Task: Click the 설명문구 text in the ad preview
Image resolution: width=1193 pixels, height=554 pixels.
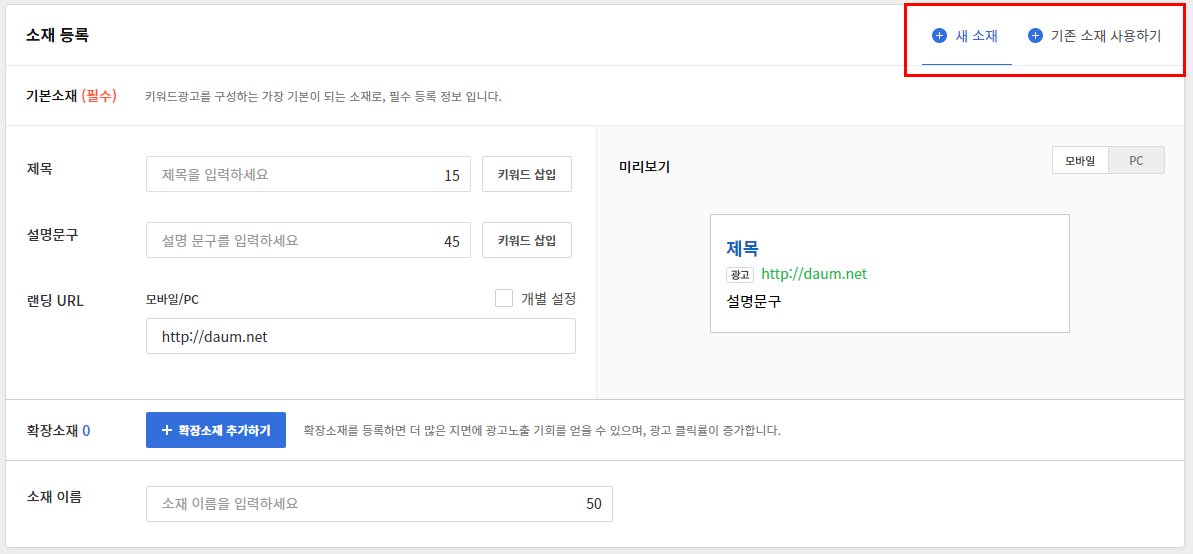Action: (x=753, y=301)
